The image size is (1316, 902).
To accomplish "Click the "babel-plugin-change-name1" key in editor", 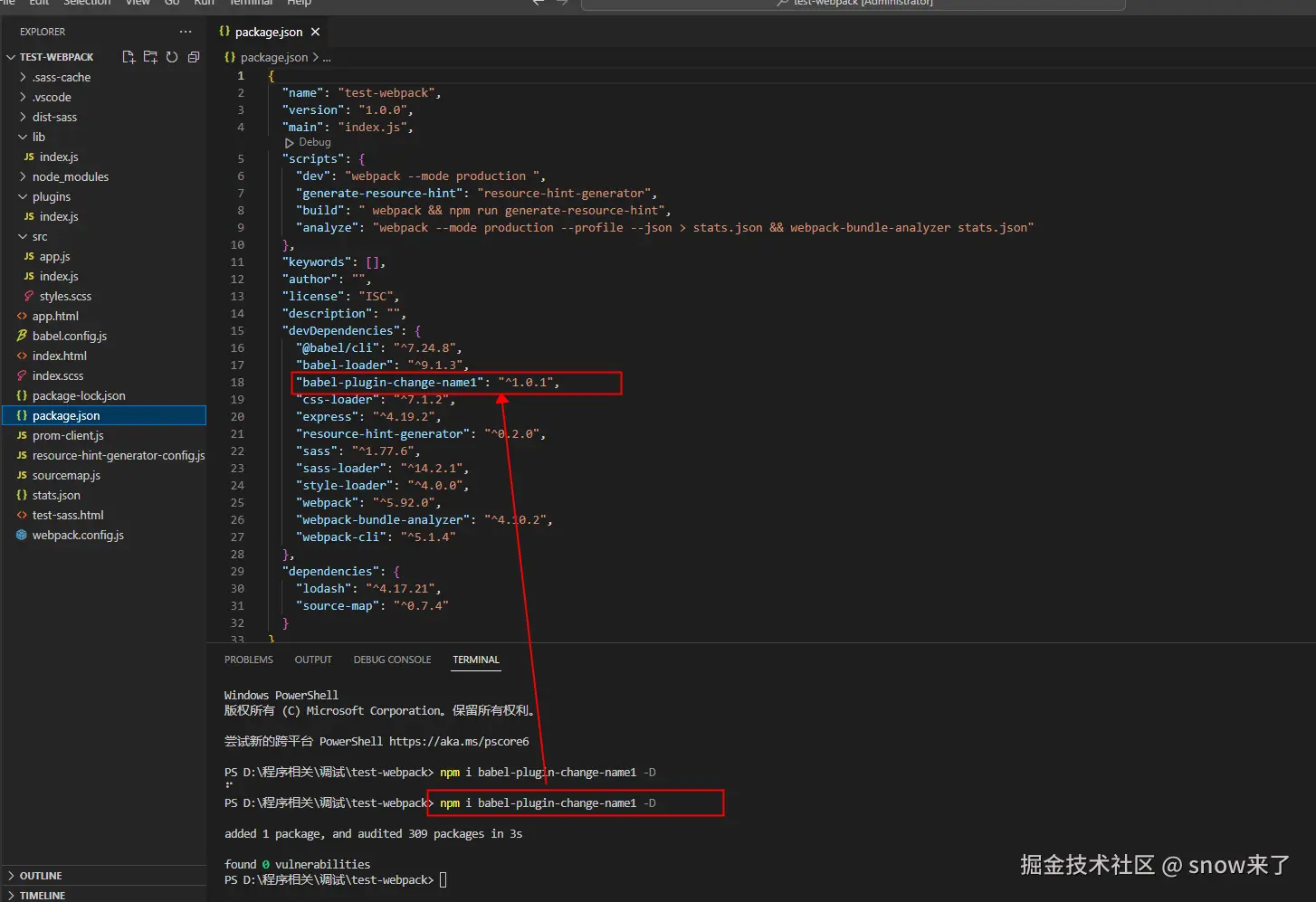I will pos(389,382).
